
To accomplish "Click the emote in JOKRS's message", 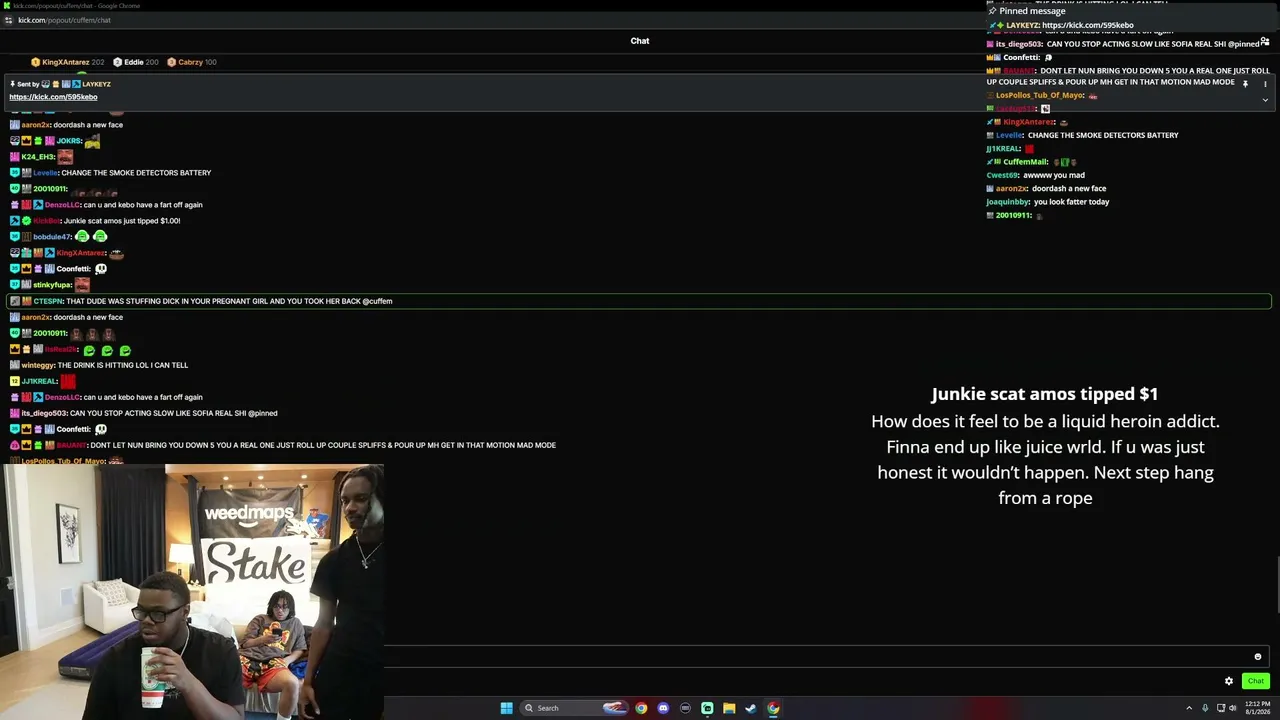I will pos(93,141).
